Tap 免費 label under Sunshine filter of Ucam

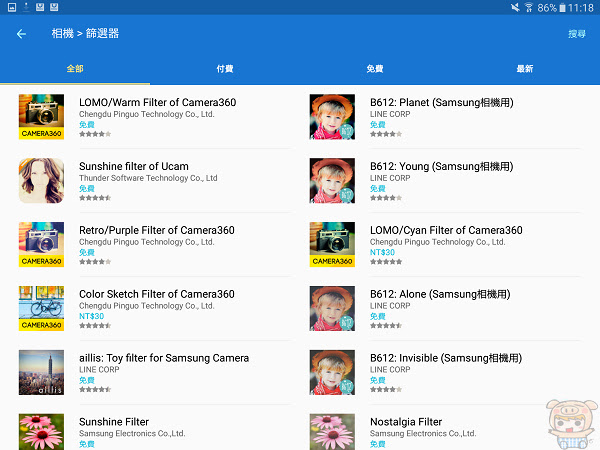pyautogui.click(x=87, y=188)
